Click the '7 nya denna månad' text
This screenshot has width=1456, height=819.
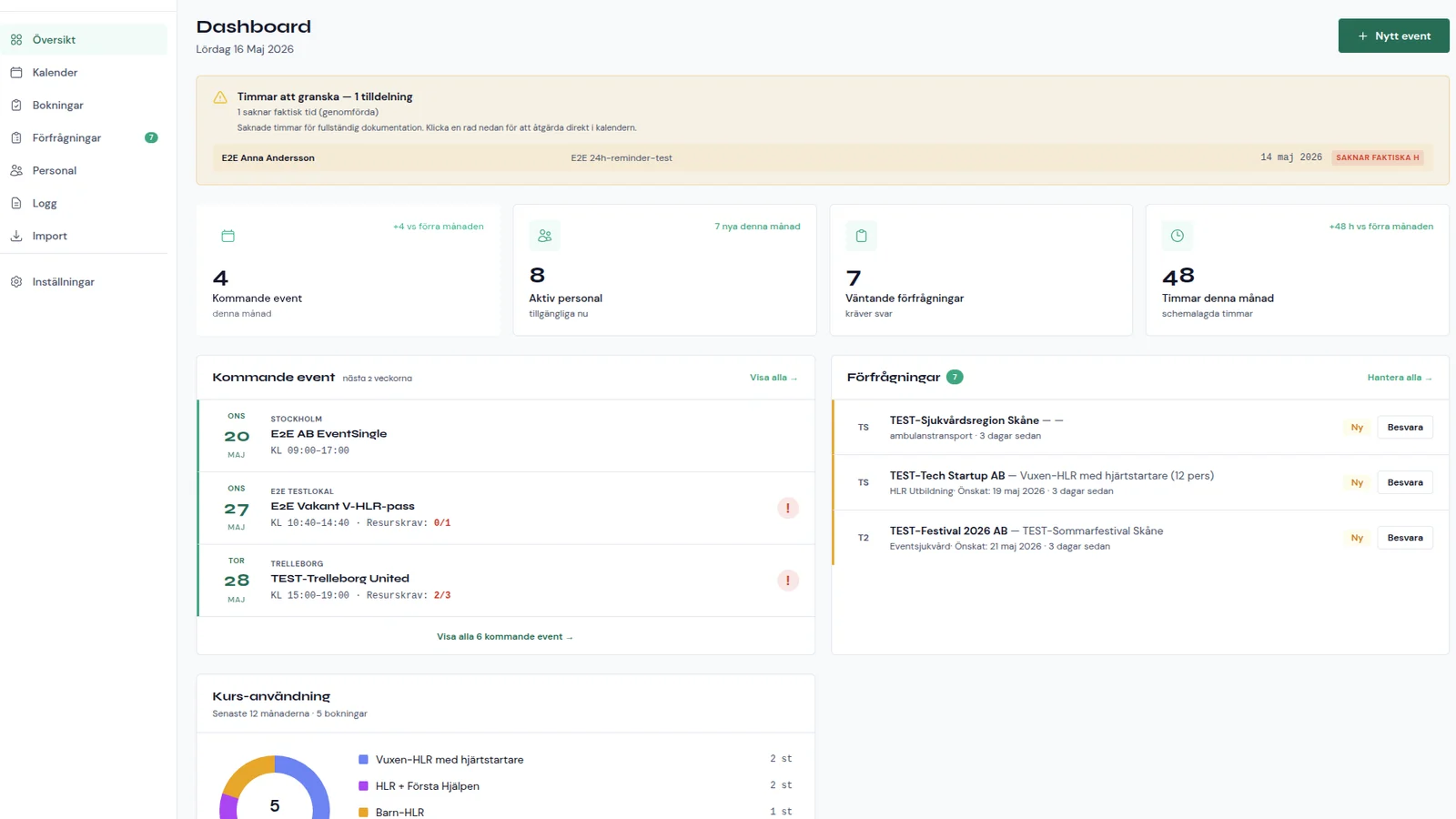pos(758,227)
